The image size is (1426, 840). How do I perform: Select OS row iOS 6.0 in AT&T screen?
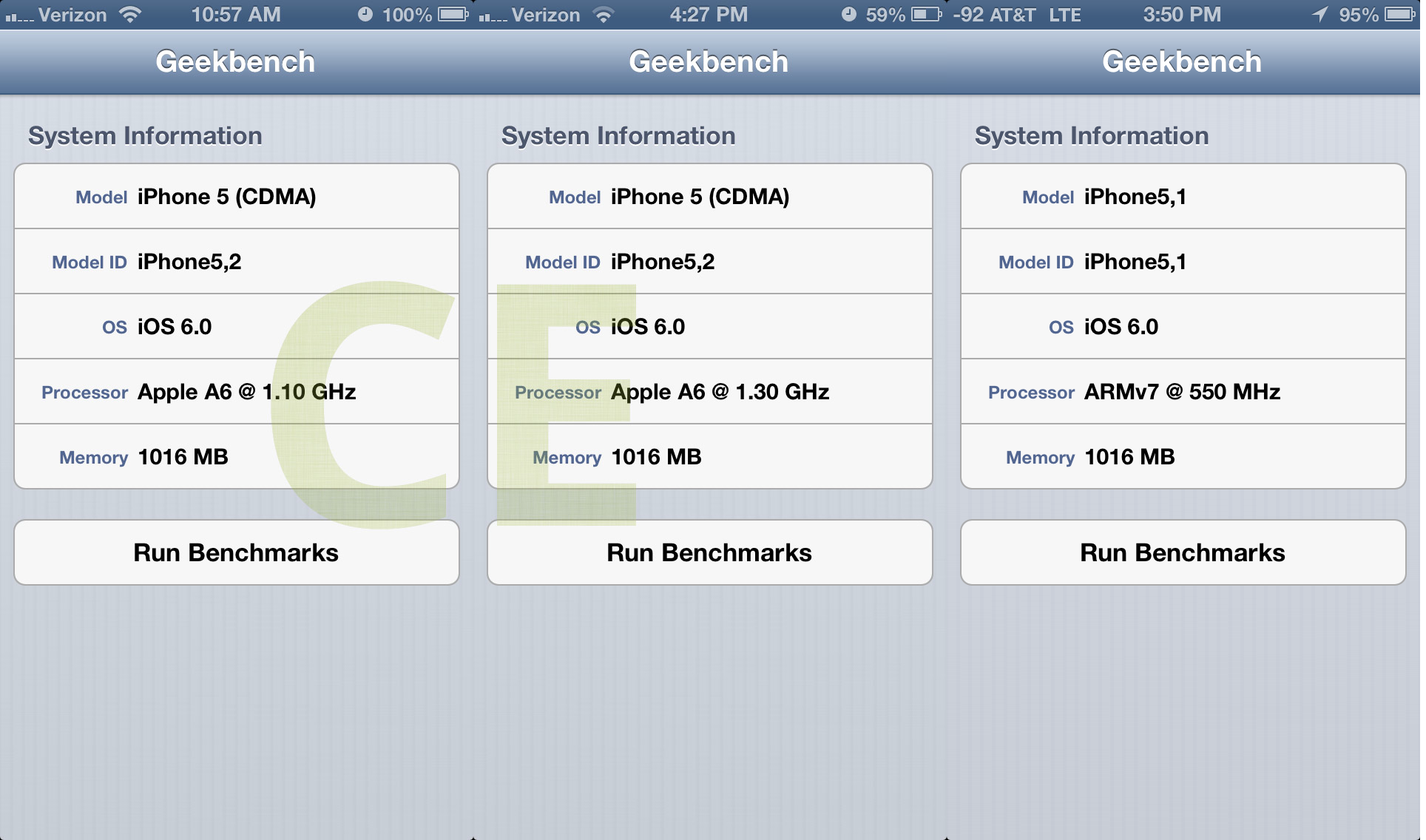coord(1183,327)
